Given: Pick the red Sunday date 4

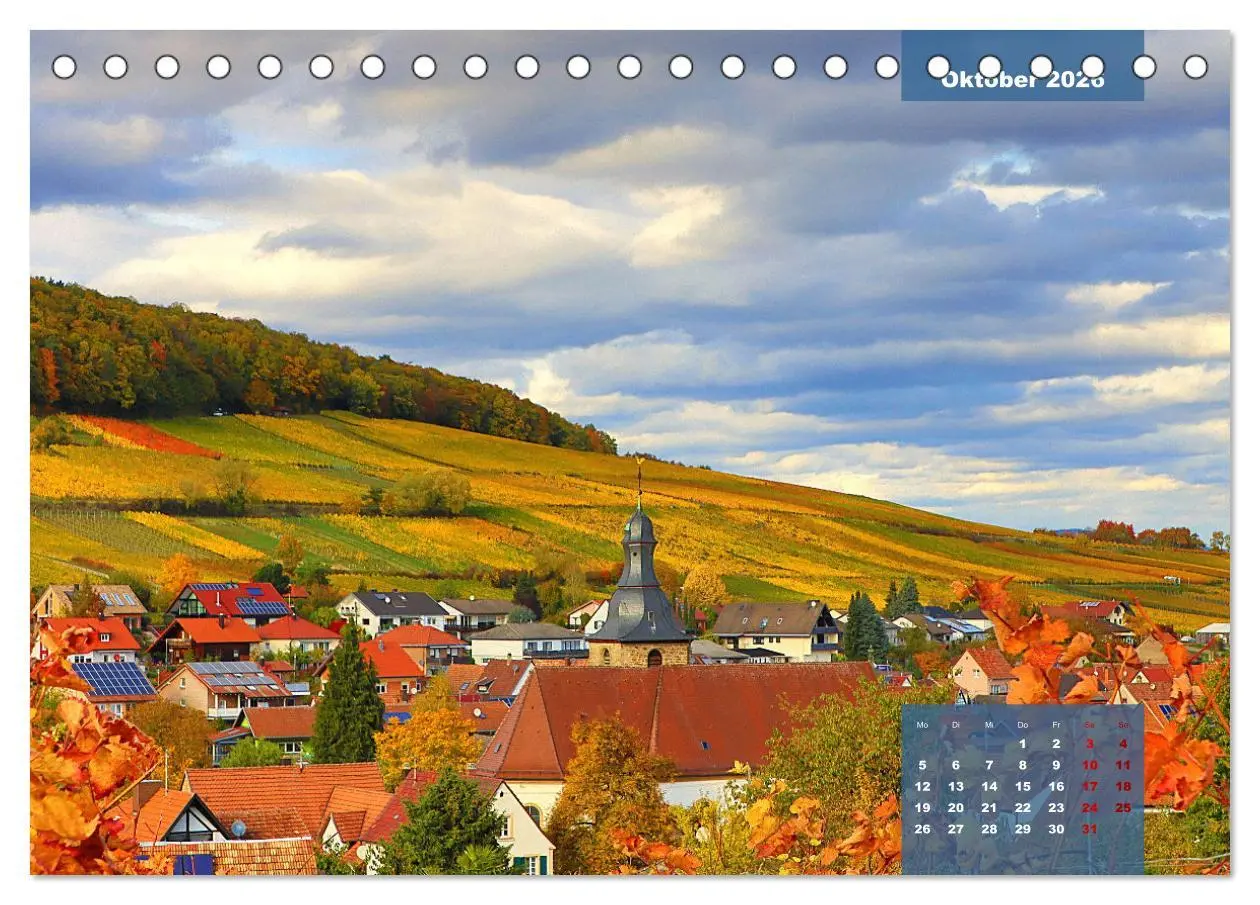Looking at the screenshot, I should pyautogui.click(x=1123, y=744).
